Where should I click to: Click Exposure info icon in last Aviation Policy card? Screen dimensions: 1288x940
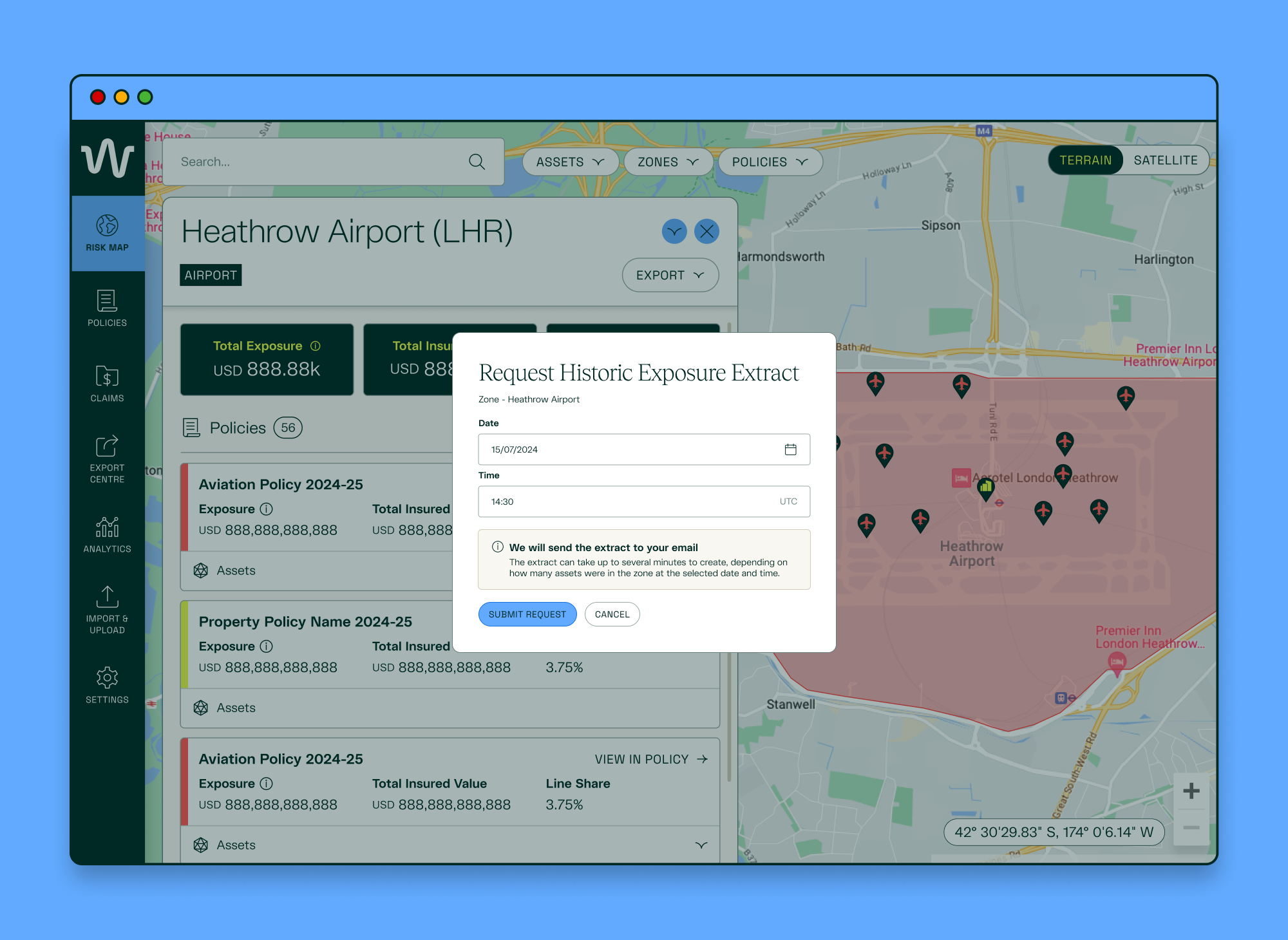point(266,783)
